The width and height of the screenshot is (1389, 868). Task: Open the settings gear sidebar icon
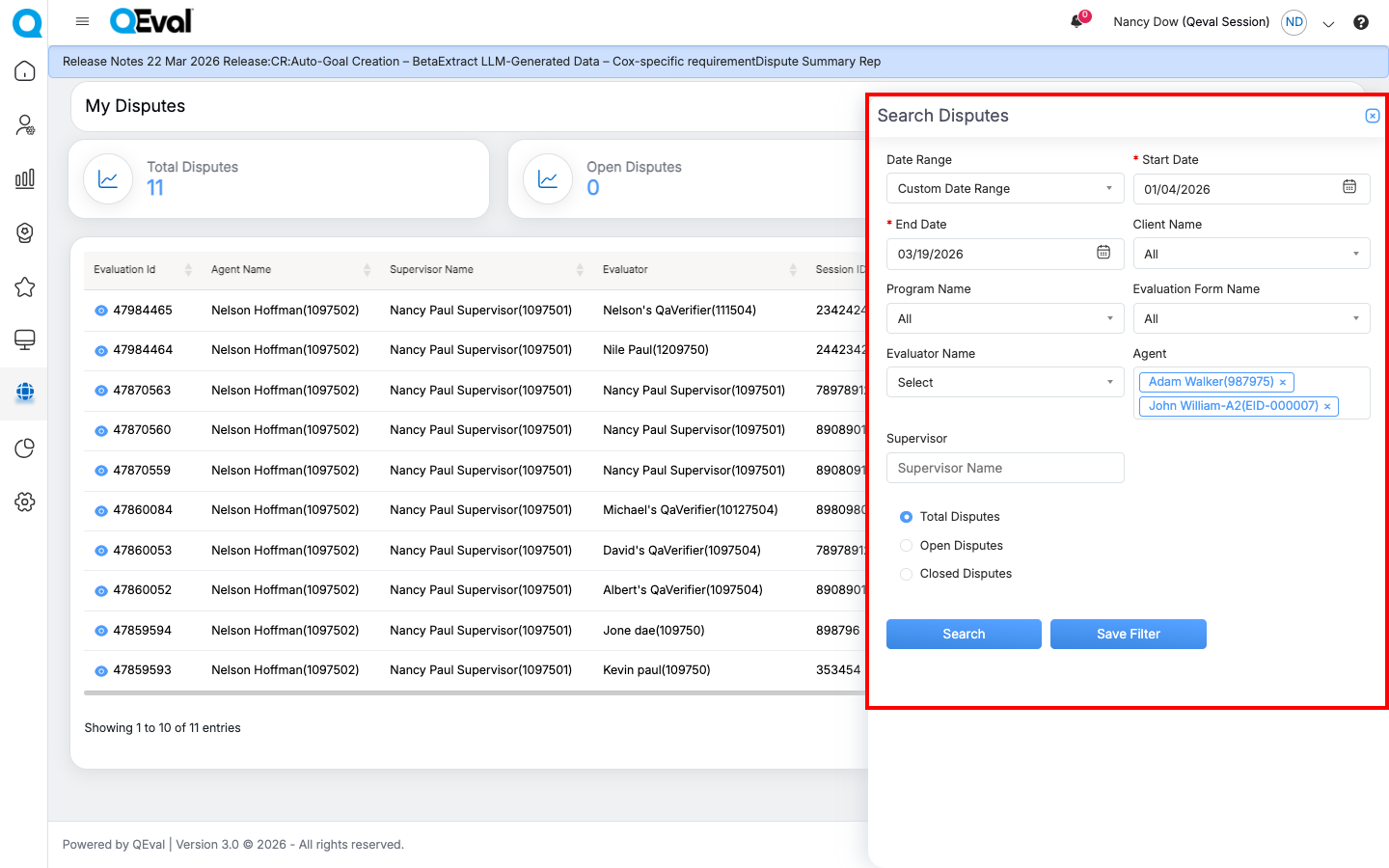(x=25, y=502)
